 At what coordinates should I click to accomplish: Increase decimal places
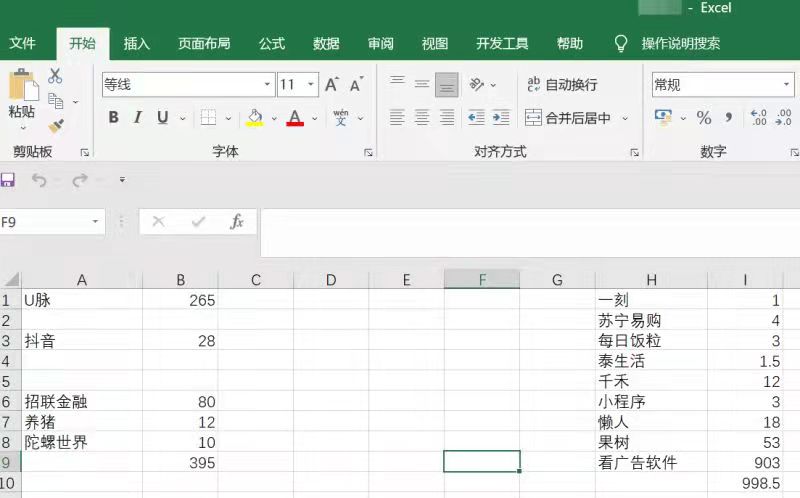[758, 118]
